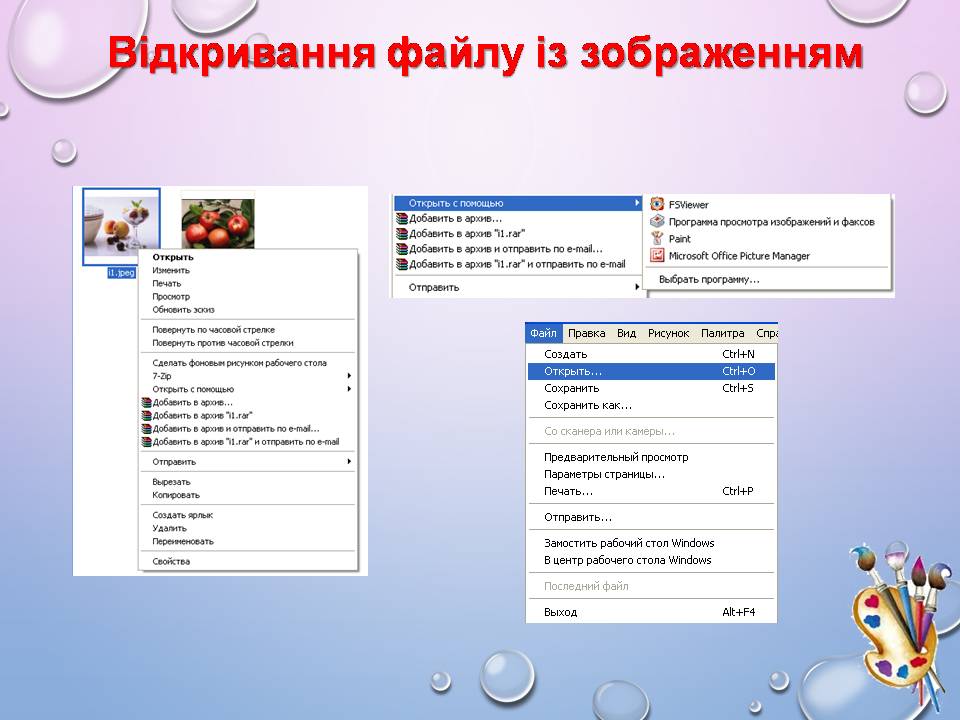960x720 pixels.
Task: Click the Microsoft Office Picture Manager icon
Action: (x=657, y=256)
